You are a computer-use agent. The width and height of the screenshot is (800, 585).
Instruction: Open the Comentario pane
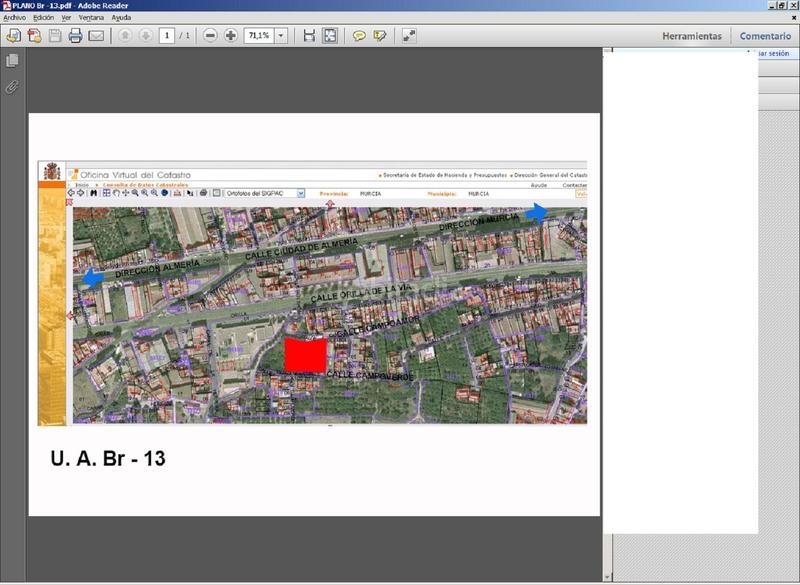point(765,36)
